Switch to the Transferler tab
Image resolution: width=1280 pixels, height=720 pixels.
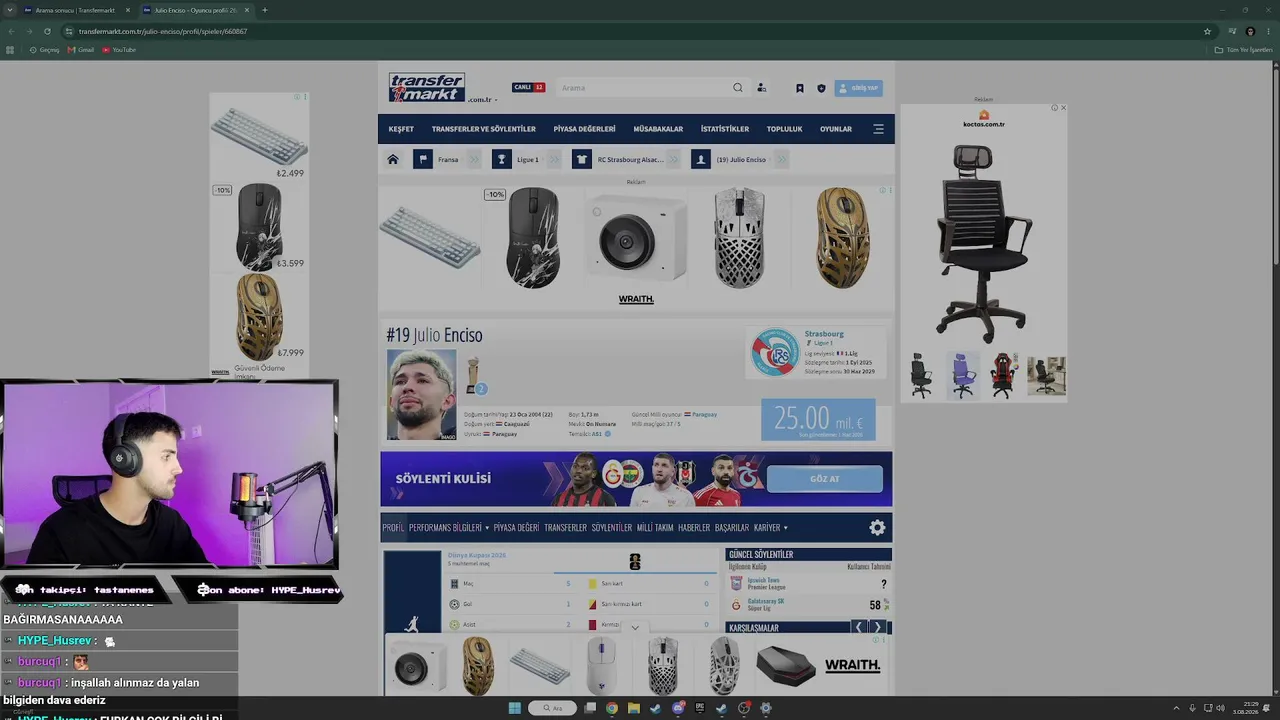[565, 528]
